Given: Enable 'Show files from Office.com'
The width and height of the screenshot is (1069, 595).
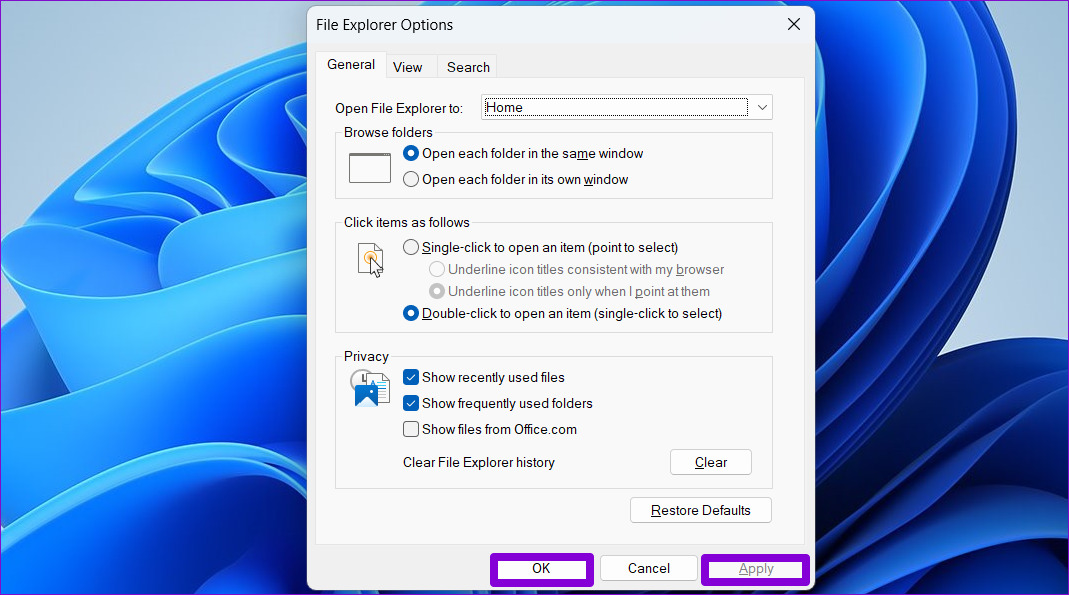Looking at the screenshot, I should point(410,429).
